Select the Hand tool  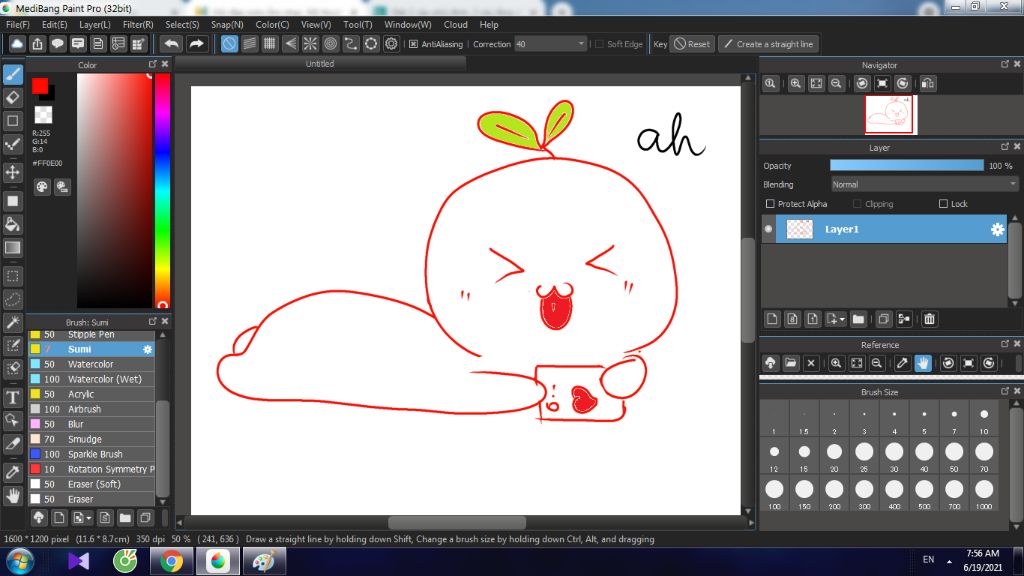tap(12, 496)
